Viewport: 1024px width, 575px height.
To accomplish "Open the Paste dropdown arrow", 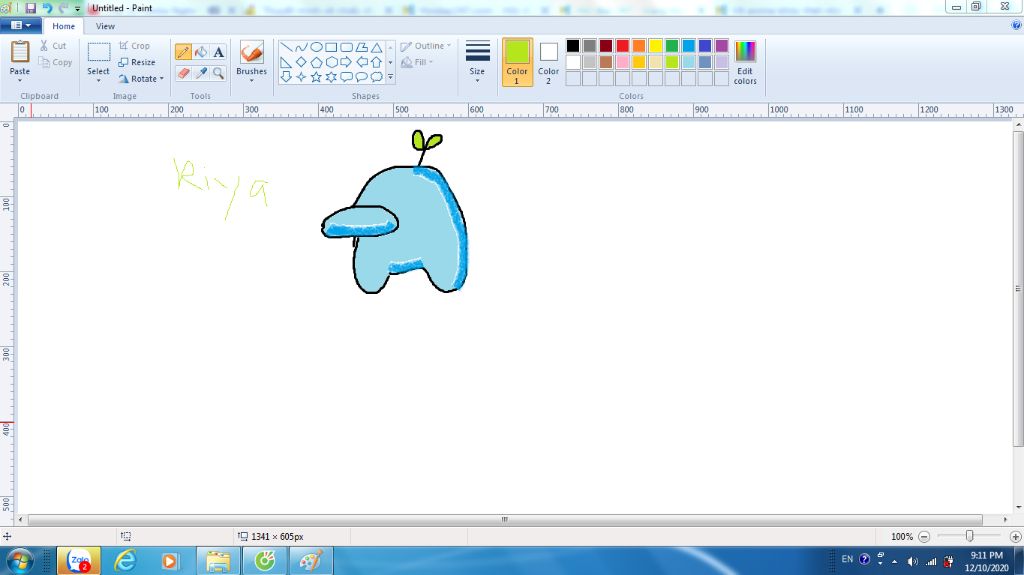I will [20, 80].
